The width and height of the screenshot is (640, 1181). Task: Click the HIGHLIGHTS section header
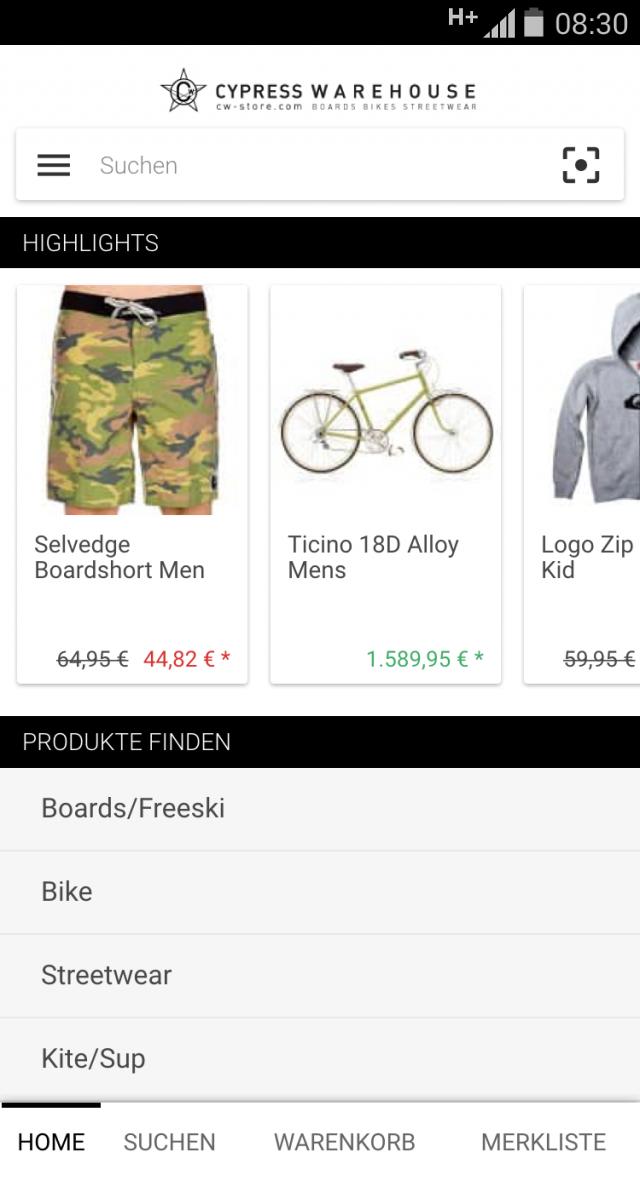click(x=91, y=242)
